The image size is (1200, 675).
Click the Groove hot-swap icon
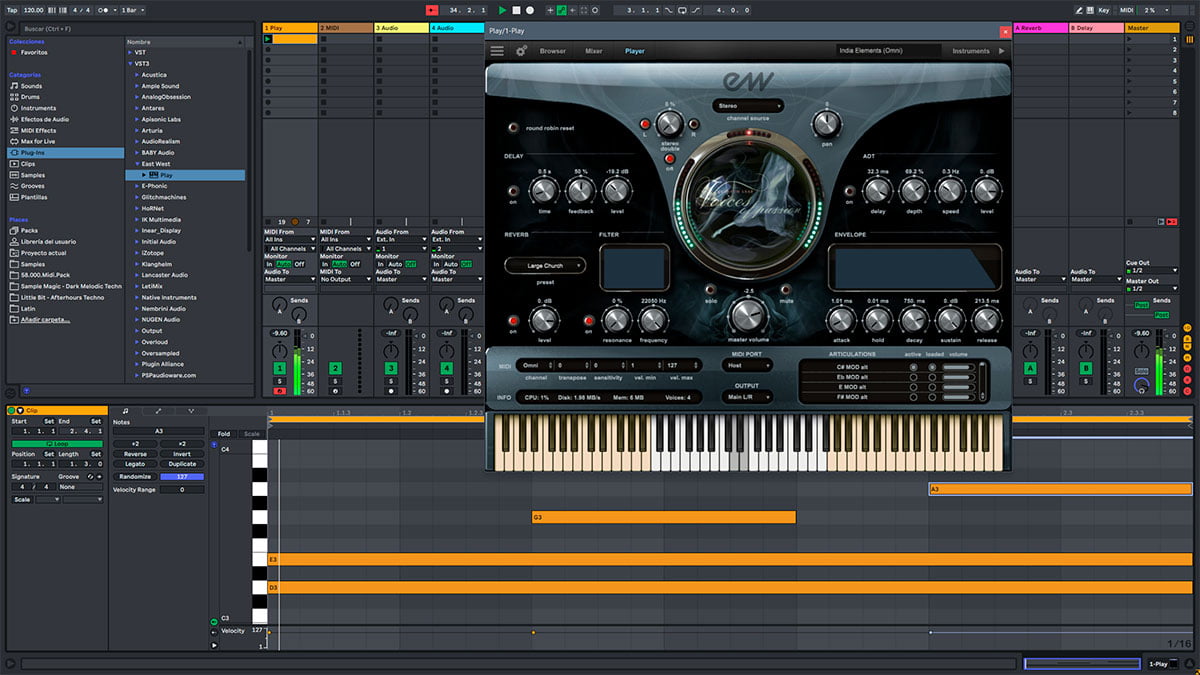click(90, 476)
